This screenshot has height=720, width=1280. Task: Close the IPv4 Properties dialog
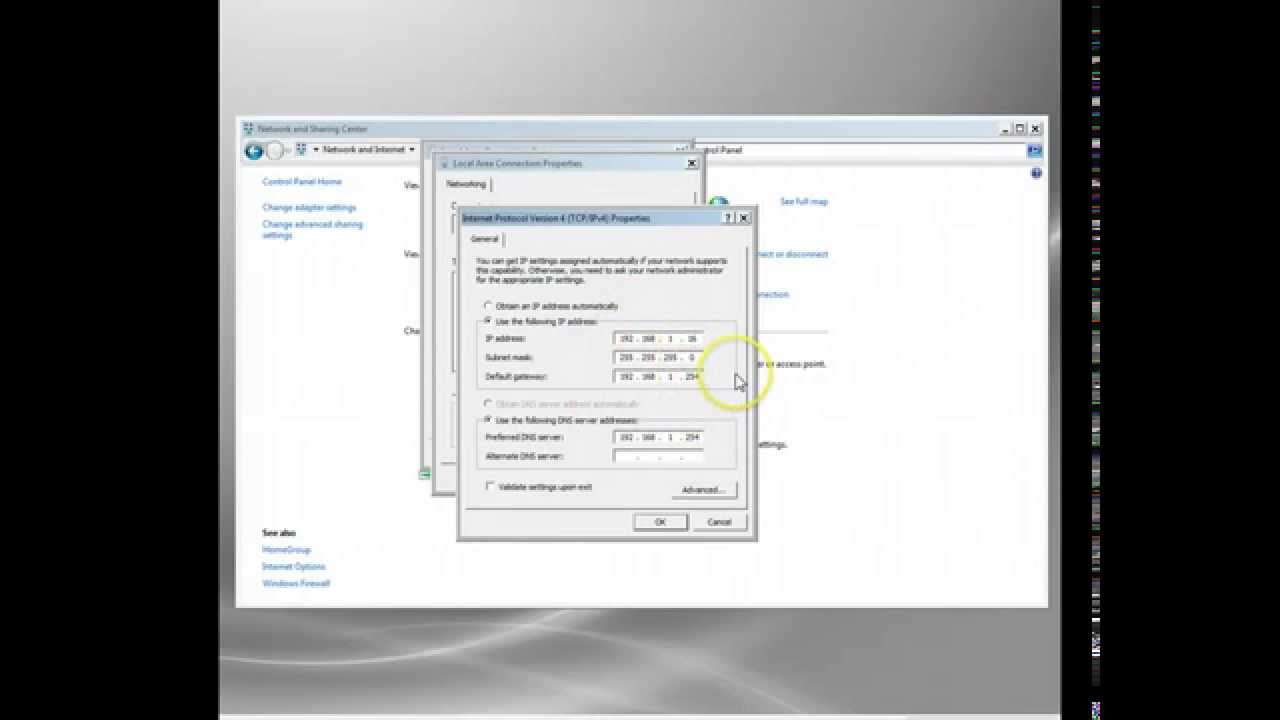tap(743, 218)
